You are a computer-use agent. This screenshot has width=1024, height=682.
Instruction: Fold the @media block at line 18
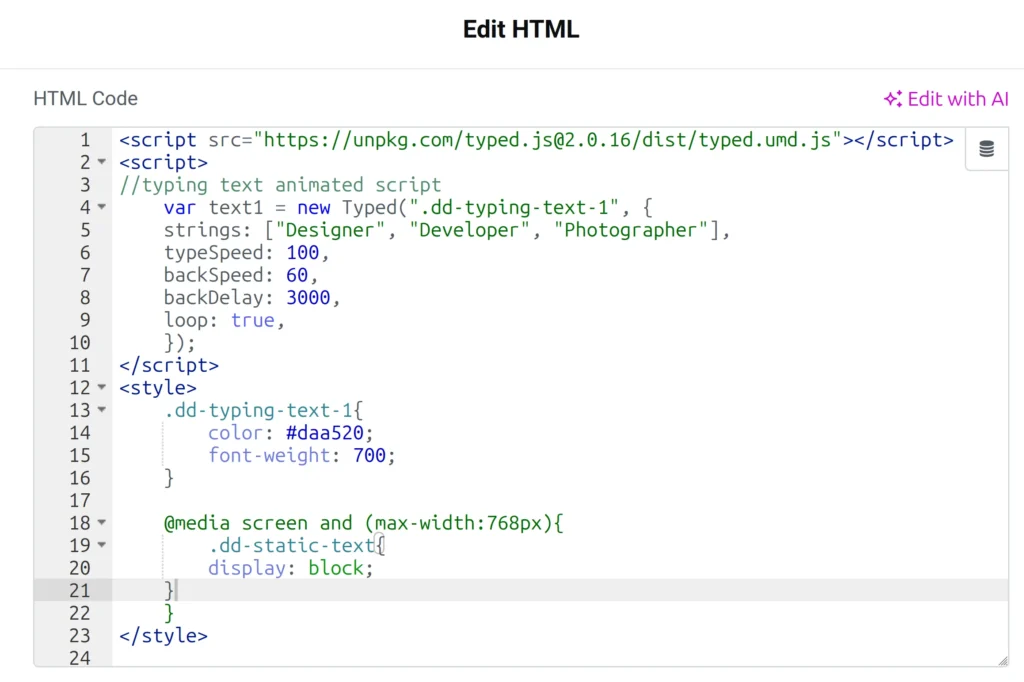point(102,522)
